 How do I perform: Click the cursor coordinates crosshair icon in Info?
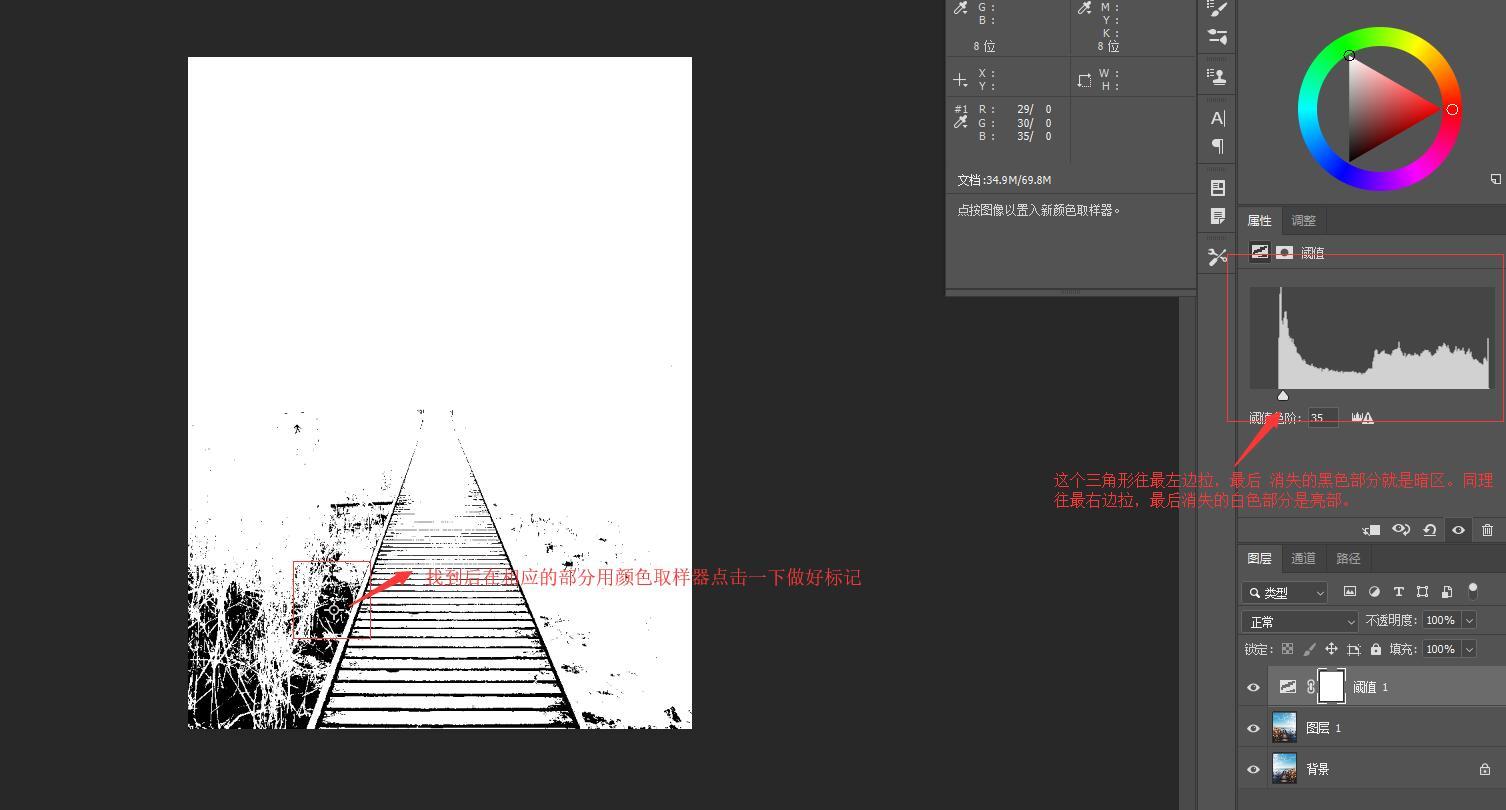(x=961, y=80)
